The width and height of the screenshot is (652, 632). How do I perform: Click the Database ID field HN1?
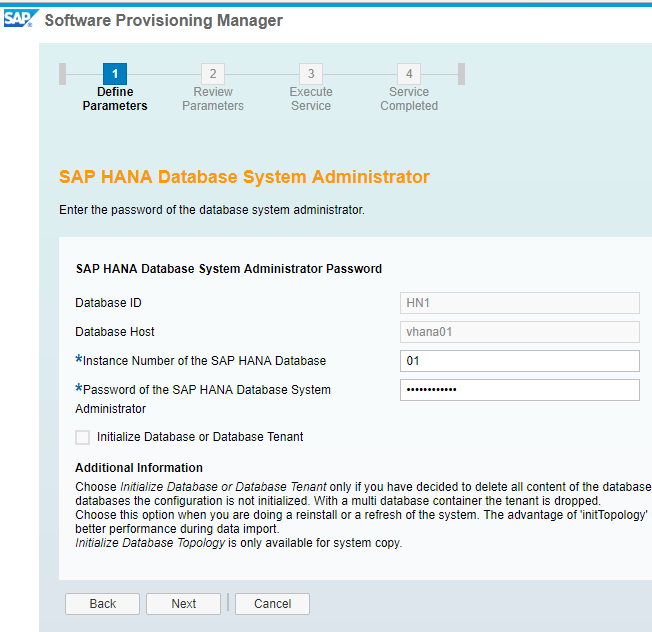pyautogui.click(x=520, y=303)
